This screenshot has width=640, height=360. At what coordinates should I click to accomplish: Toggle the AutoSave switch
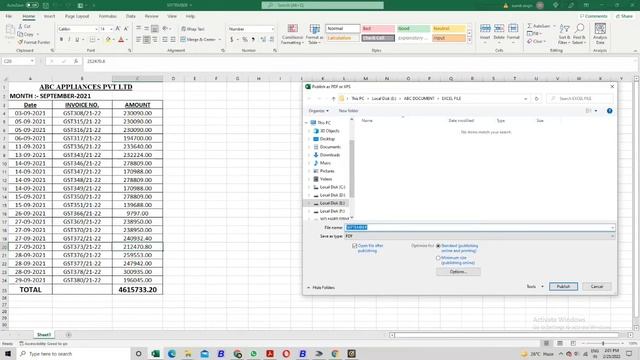click(32, 5)
